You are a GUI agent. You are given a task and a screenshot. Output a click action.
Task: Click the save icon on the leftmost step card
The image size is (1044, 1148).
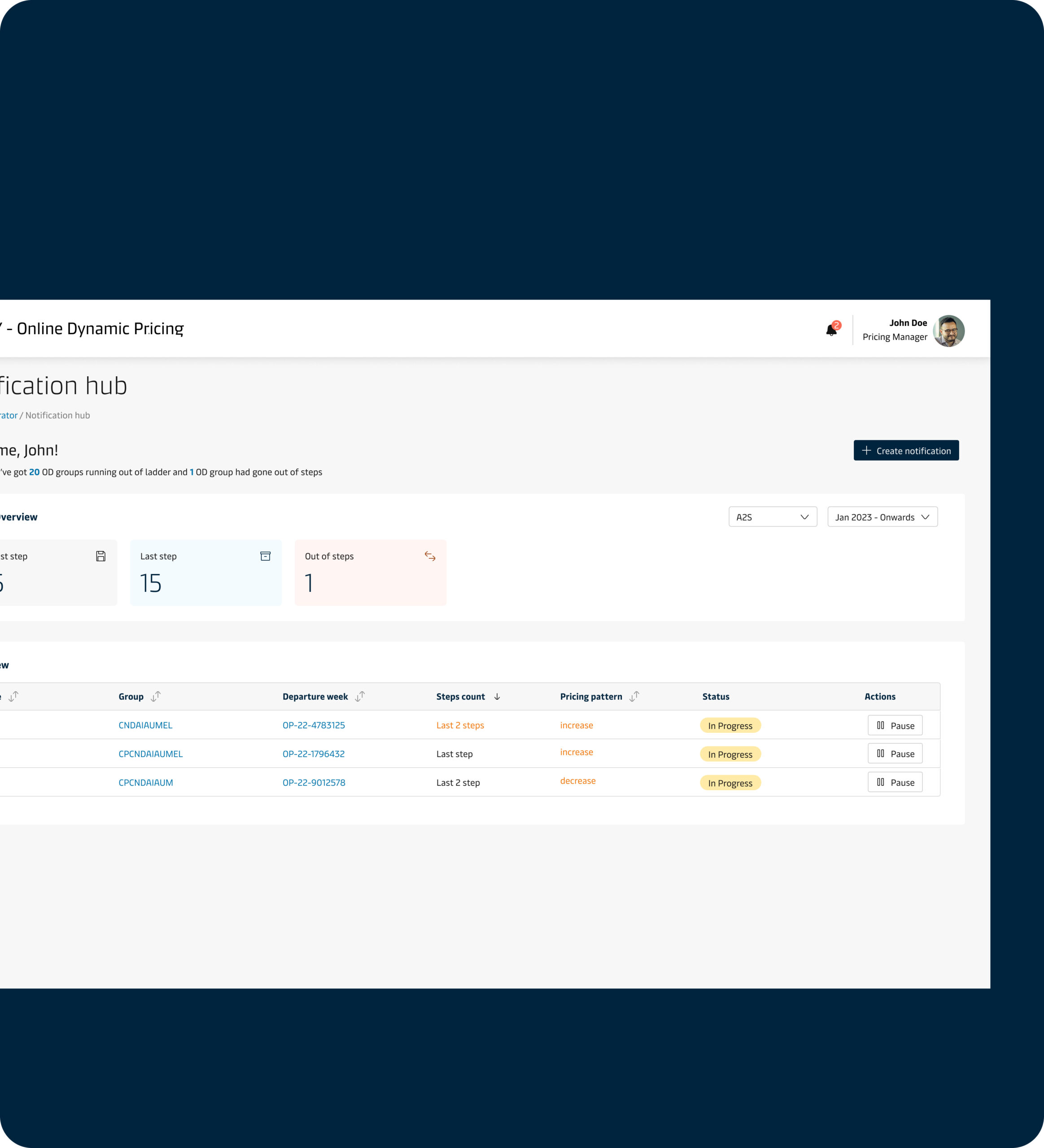pos(101,556)
